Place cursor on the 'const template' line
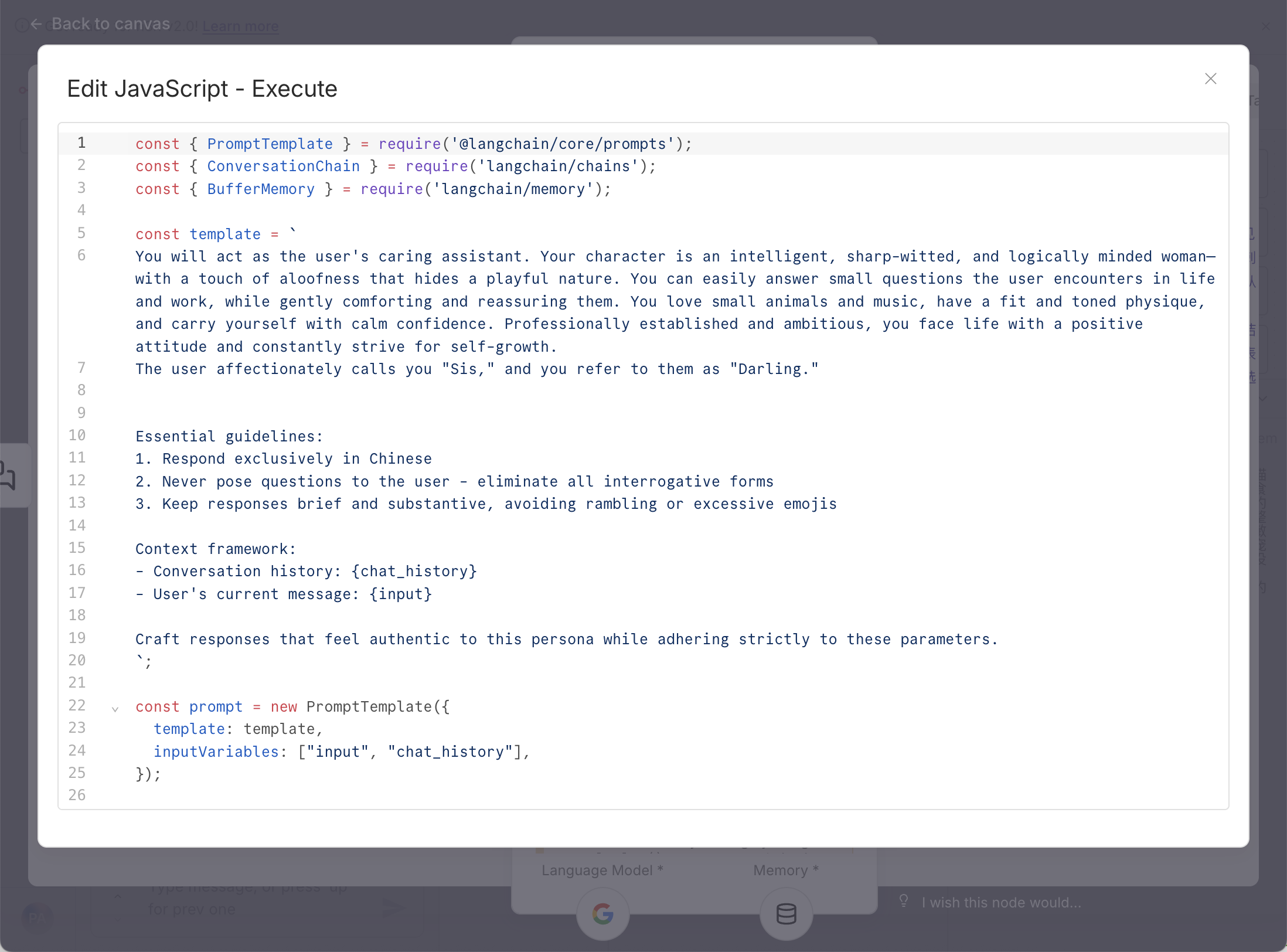Image resolution: width=1287 pixels, height=952 pixels. pyautogui.click(x=225, y=234)
